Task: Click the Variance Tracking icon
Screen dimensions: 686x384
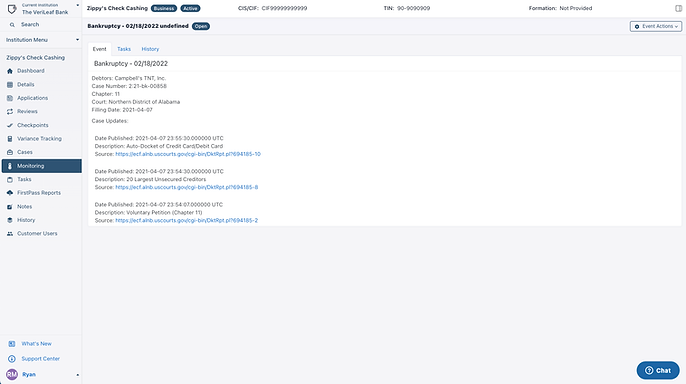Action: (x=10, y=139)
